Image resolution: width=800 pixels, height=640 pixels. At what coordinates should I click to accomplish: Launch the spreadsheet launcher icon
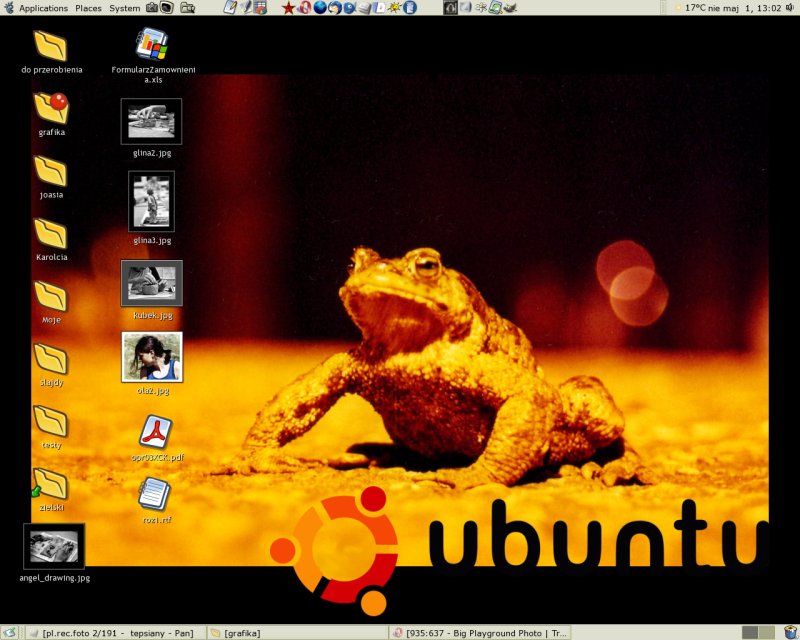pyautogui.click(x=260, y=8)
